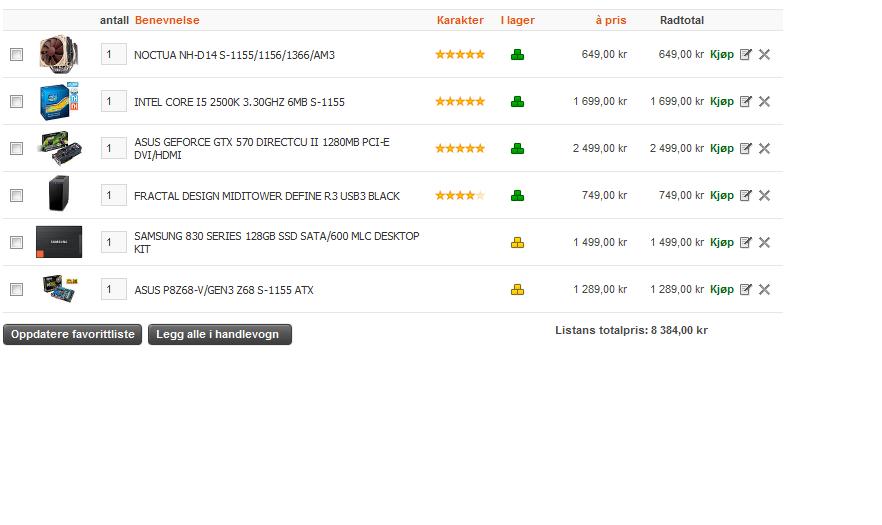This screenshot has height=525, width=882.
Task: Check the box for ASUS GEFORCE GTX 570
Action: (16, 149)
